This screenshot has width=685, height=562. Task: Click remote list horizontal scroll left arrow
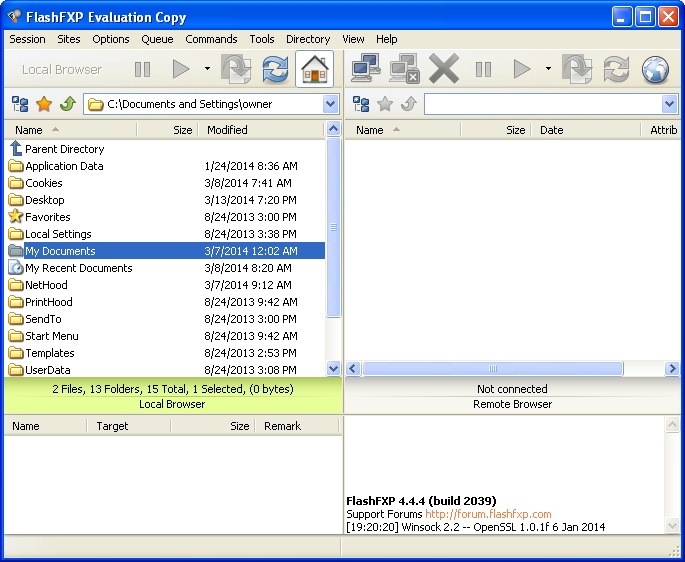click(353, 368)
